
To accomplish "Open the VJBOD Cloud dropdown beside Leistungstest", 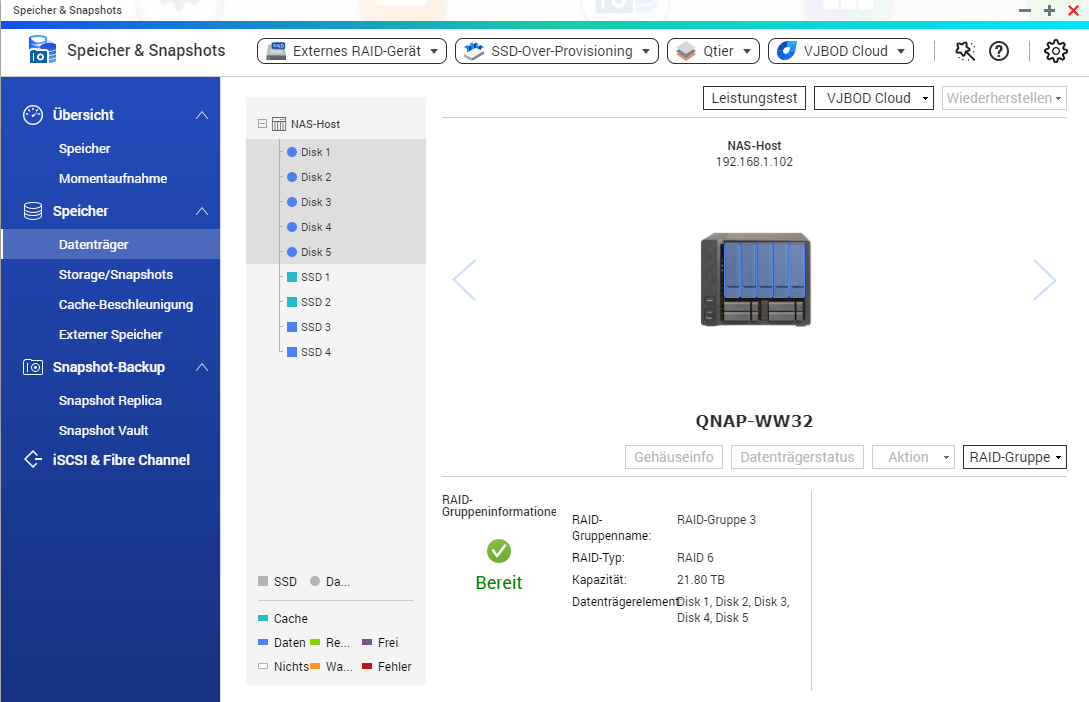I will (874, 98).
